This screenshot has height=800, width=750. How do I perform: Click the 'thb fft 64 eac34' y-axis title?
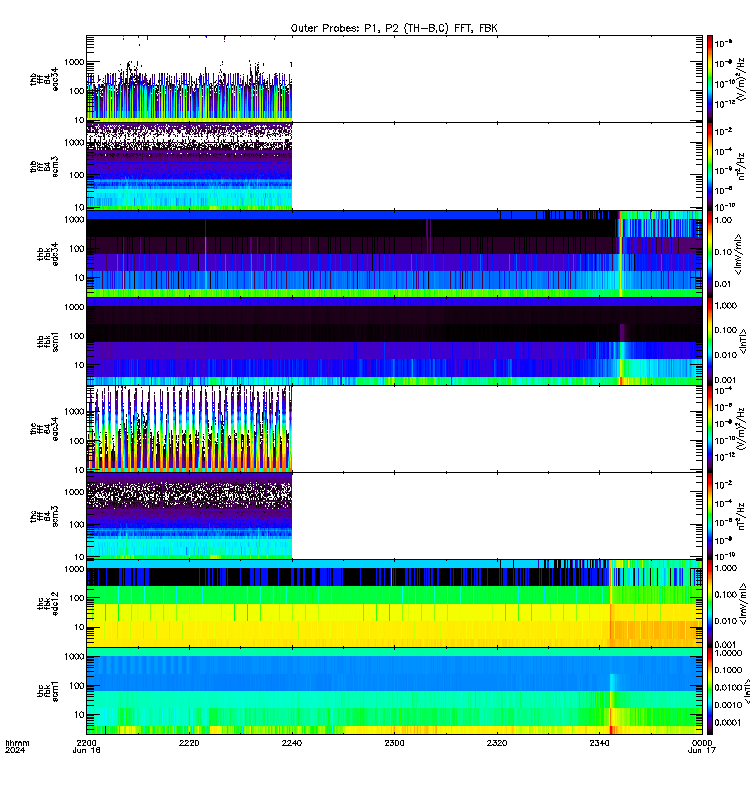(44, 79)
